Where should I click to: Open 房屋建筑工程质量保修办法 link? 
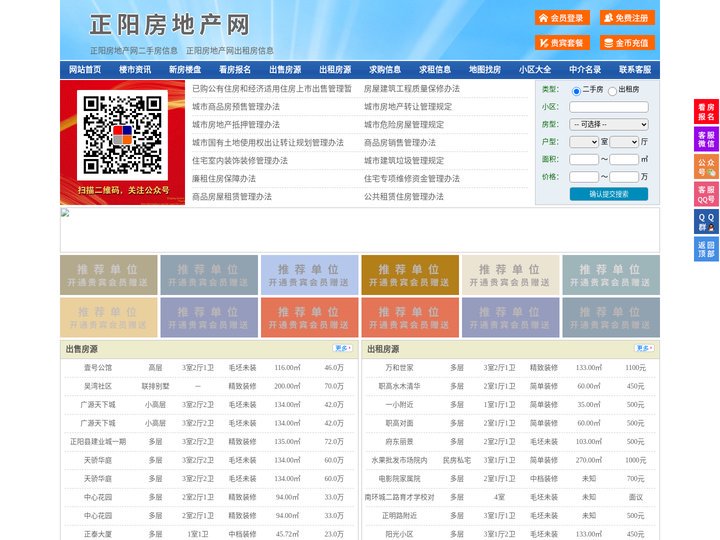point(412,89)
